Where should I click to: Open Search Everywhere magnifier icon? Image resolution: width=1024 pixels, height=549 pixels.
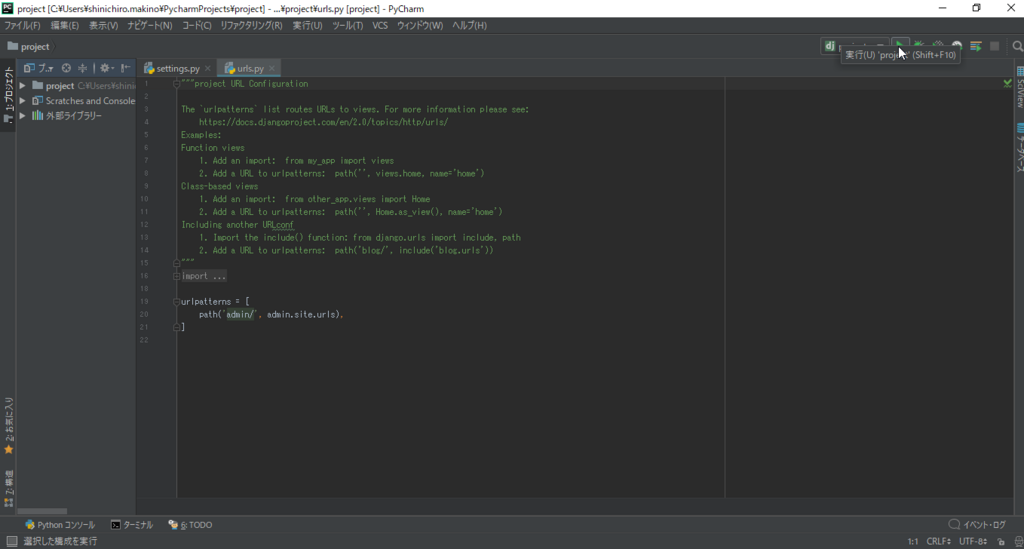tap(1017, 46)
